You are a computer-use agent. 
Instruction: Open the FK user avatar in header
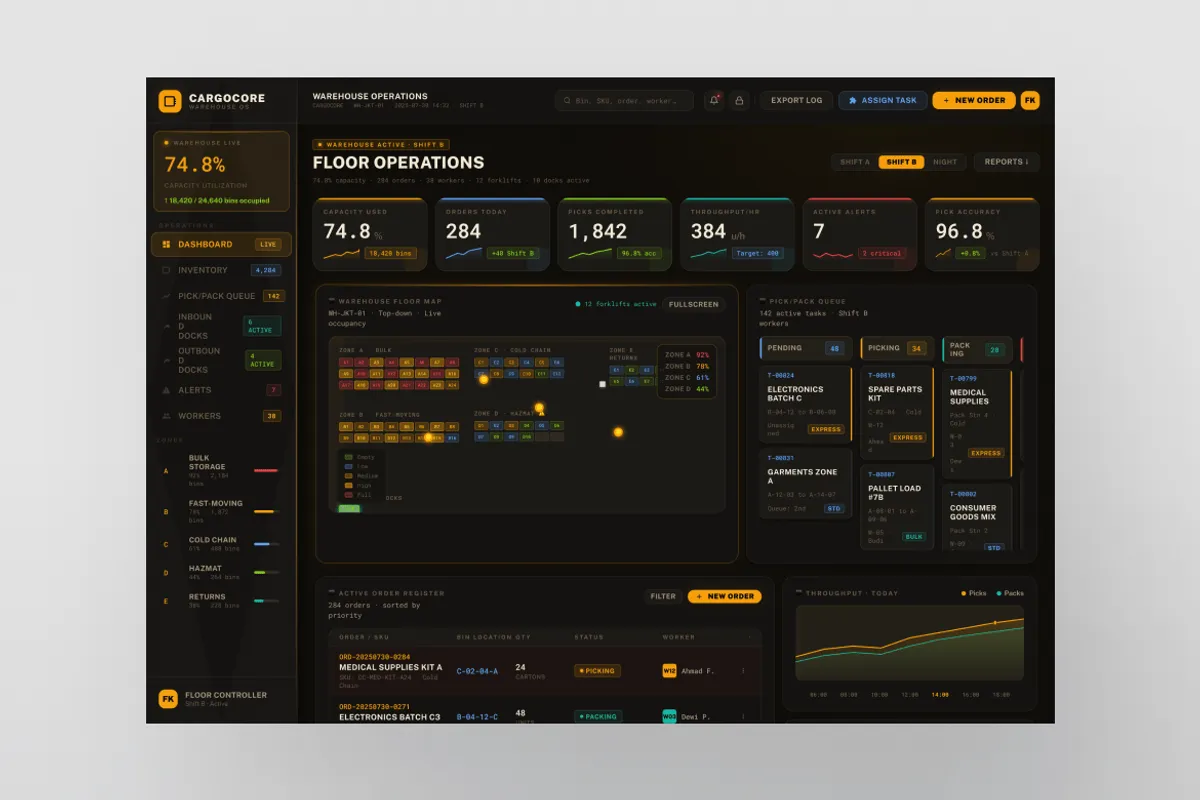point(1030,100)
